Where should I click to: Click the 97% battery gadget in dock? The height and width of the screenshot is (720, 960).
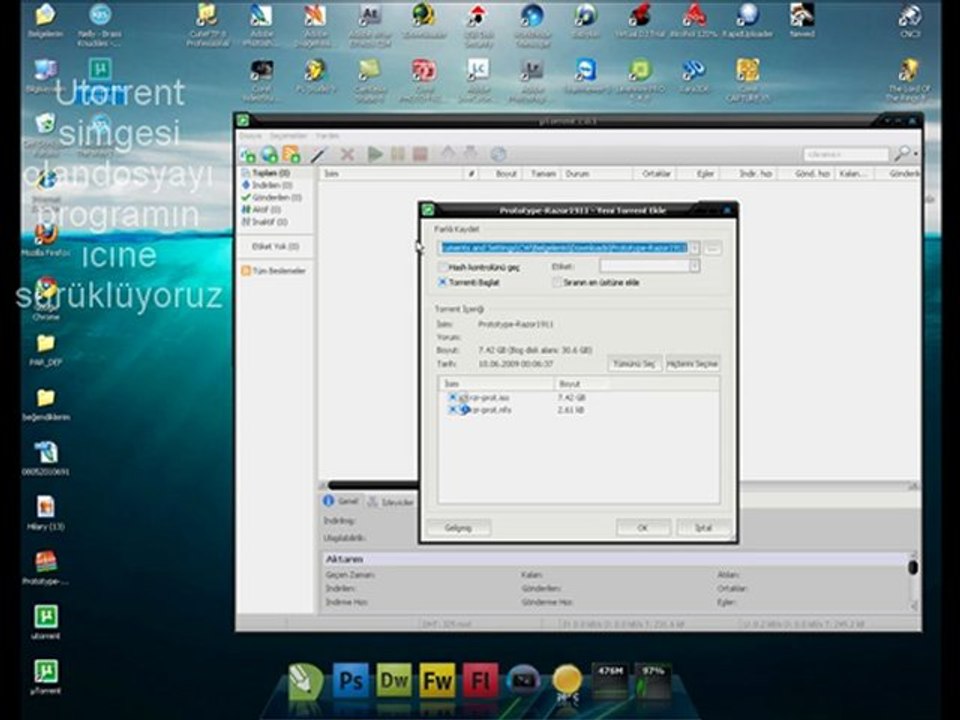click(653, 681)
